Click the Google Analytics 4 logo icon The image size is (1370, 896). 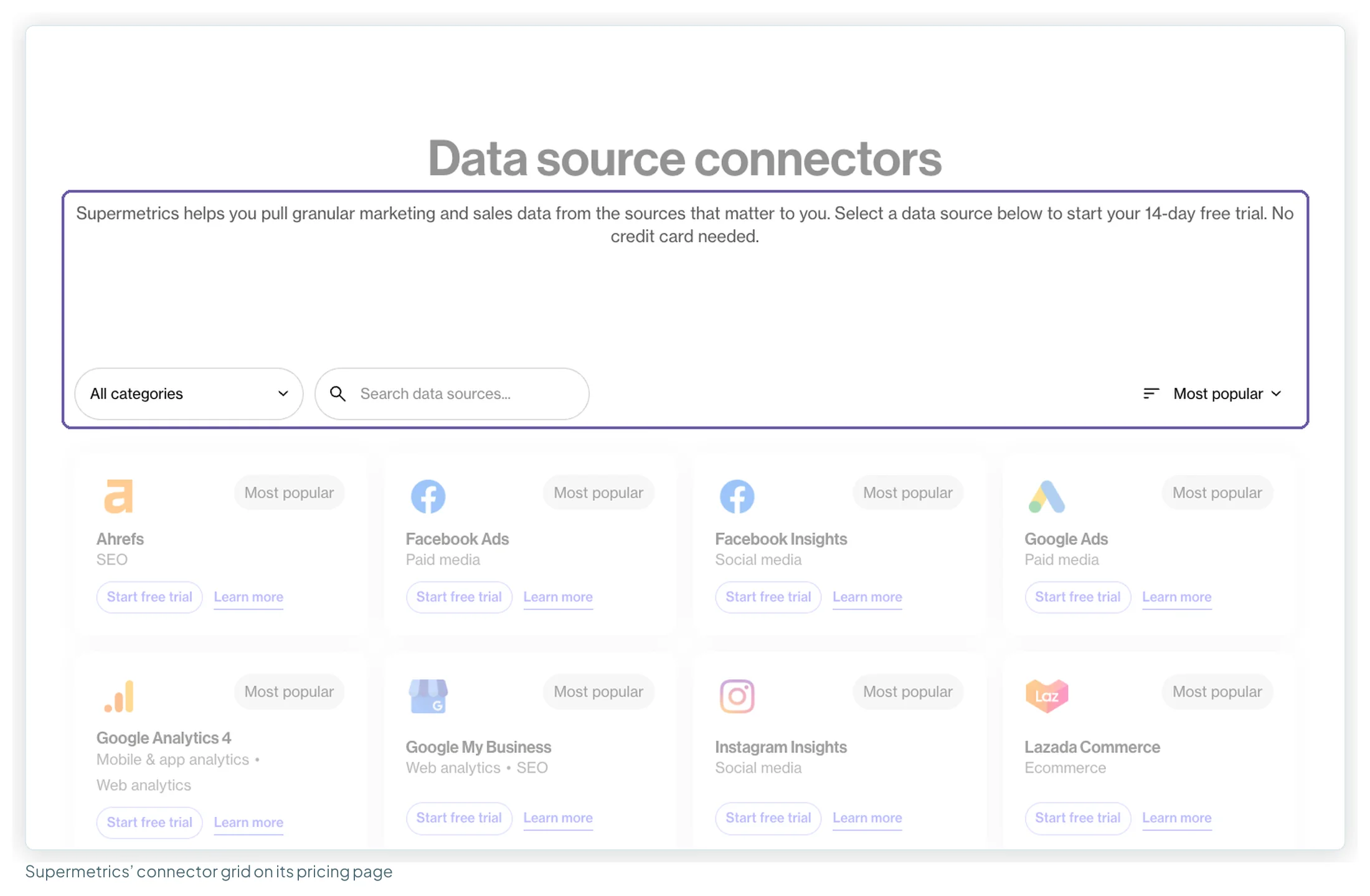(119, 696)
